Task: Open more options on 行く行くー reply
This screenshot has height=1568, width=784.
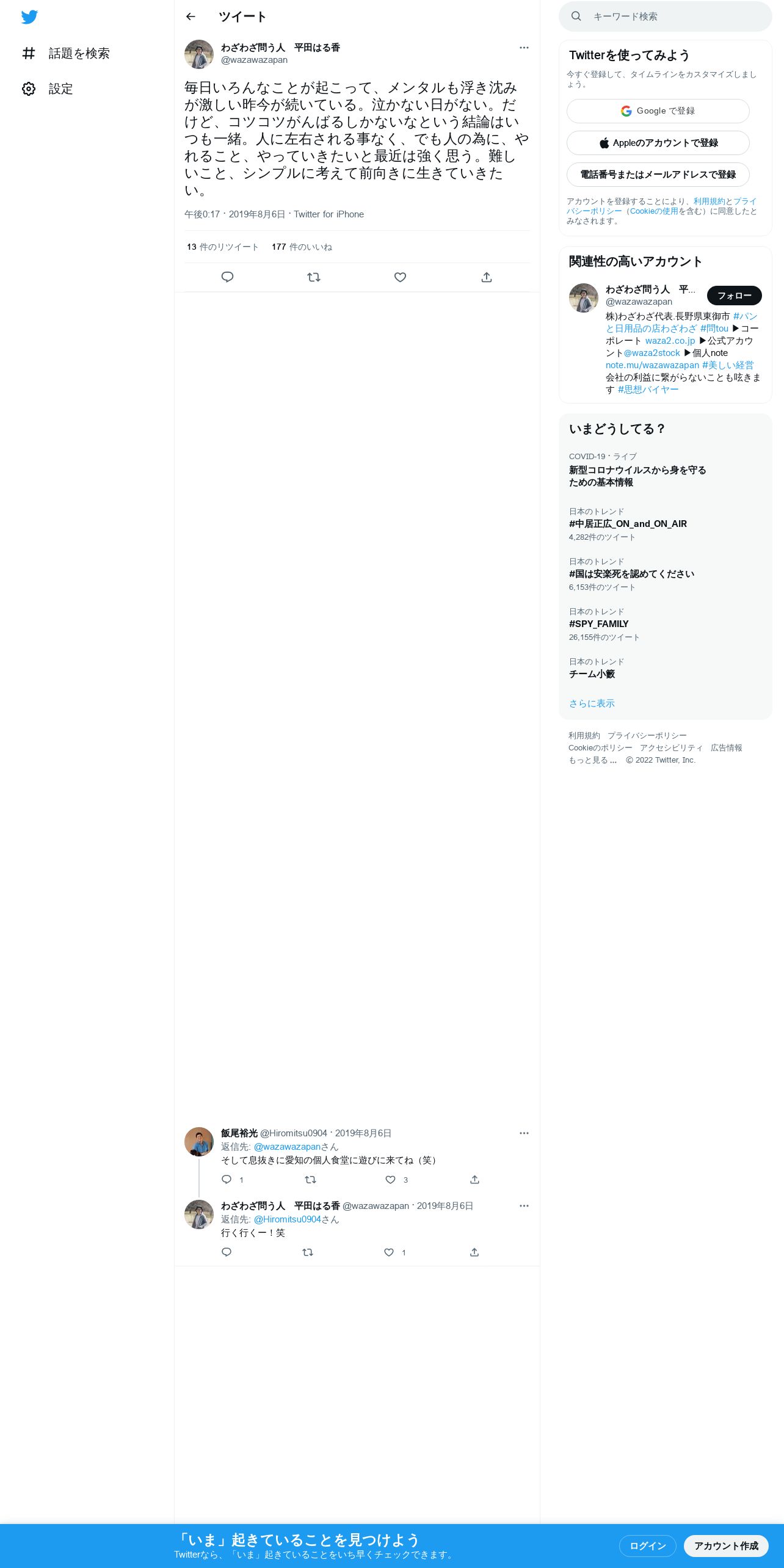Action: 524,1206
